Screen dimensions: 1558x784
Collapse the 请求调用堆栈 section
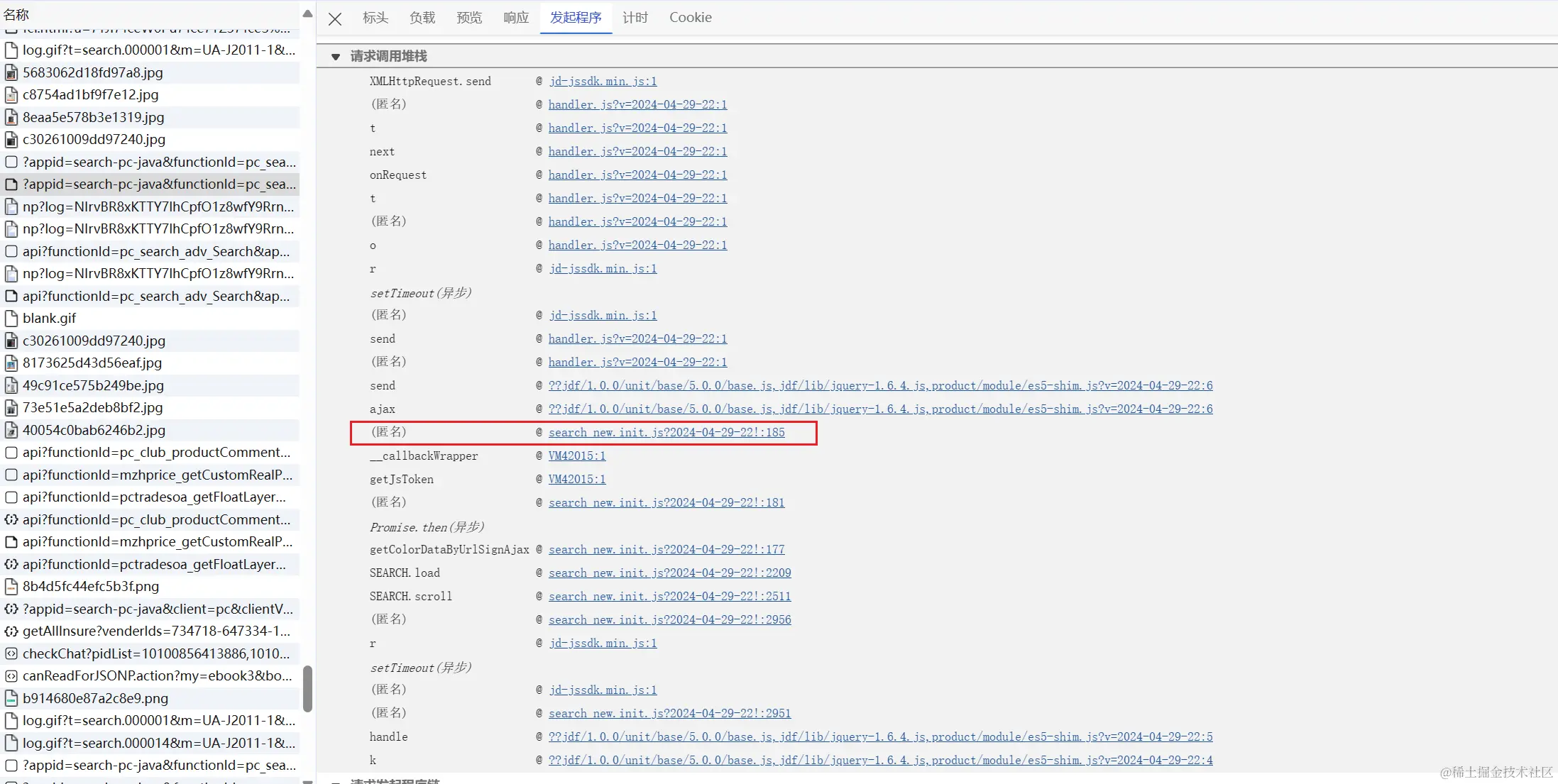336,56
